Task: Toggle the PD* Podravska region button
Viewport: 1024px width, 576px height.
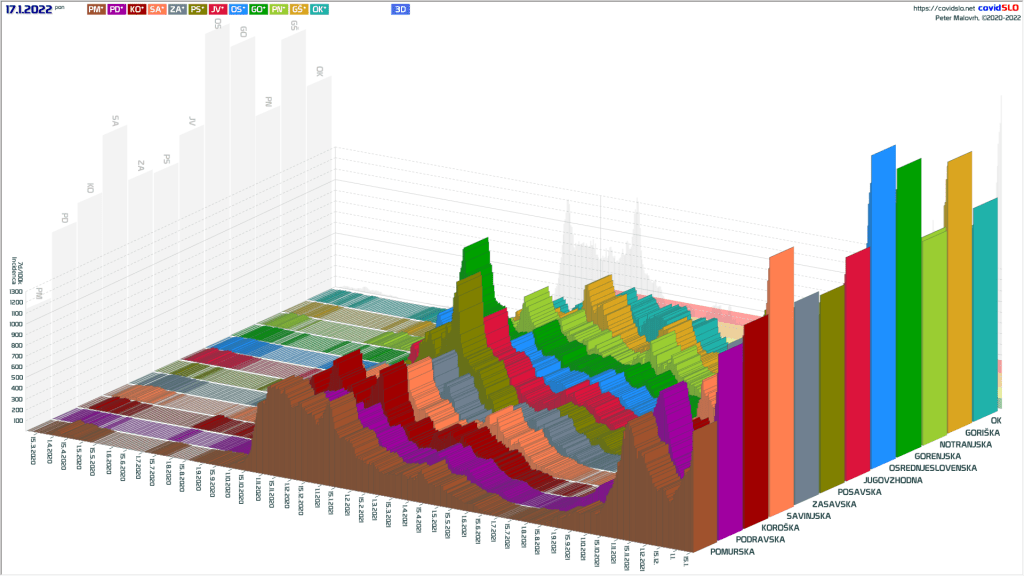Action: pyautogui.click(x=116, y=9)
